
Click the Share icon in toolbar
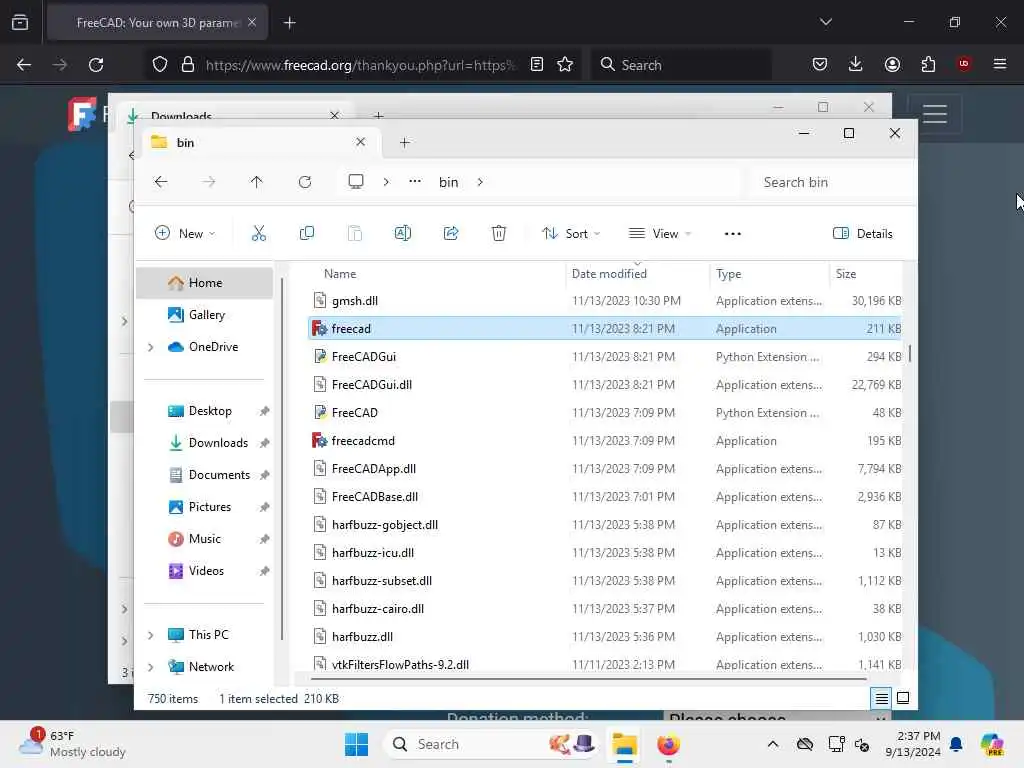(x=451, y=233)
